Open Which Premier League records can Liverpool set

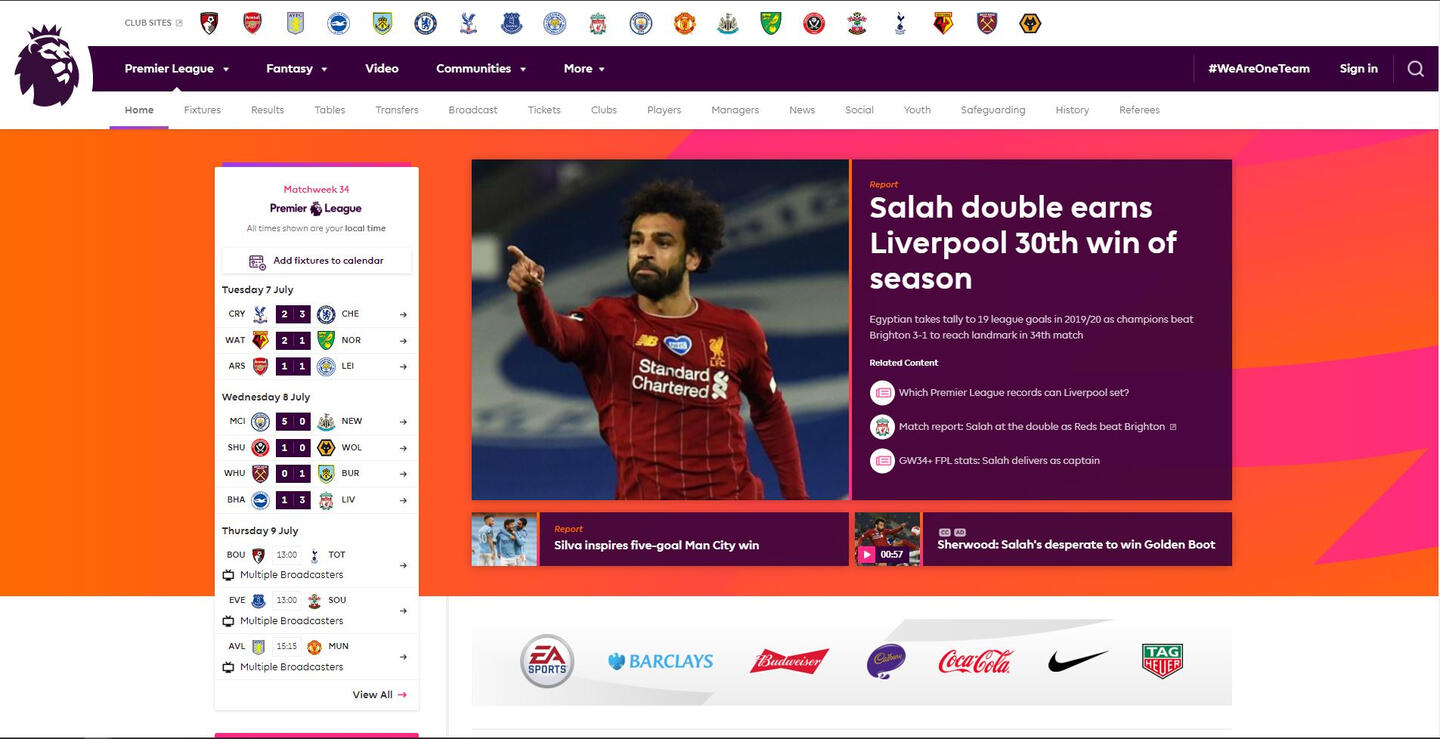pyautogui.click(x=1014, y=393)
